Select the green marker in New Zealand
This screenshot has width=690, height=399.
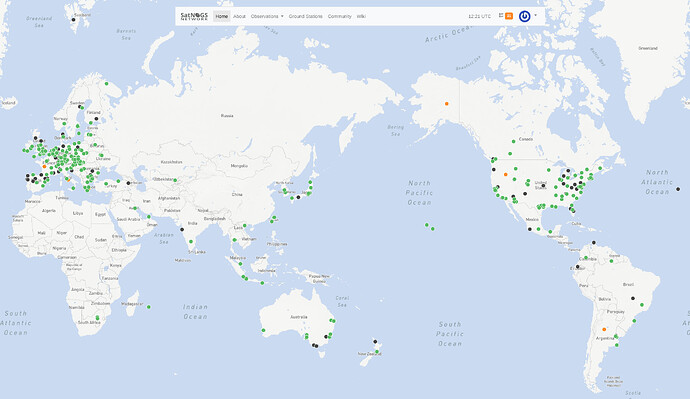377,351
